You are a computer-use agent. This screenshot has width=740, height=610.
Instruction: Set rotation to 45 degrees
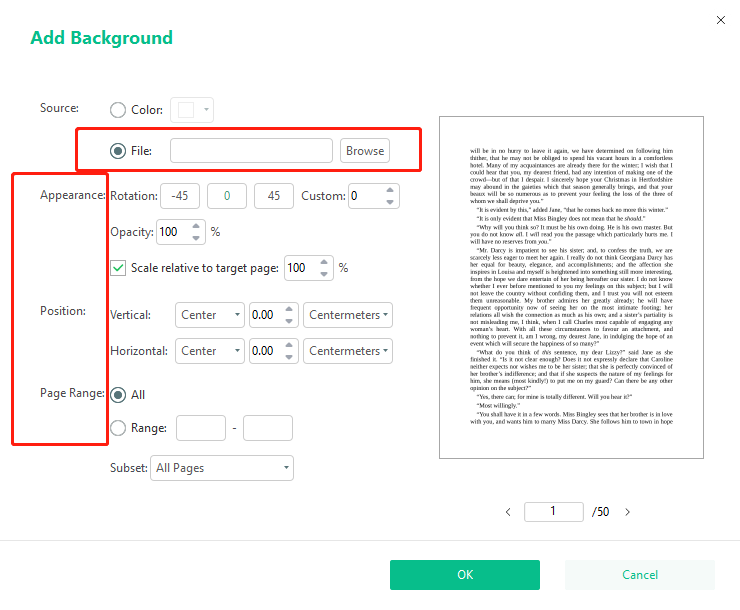(x=273, y=196)
